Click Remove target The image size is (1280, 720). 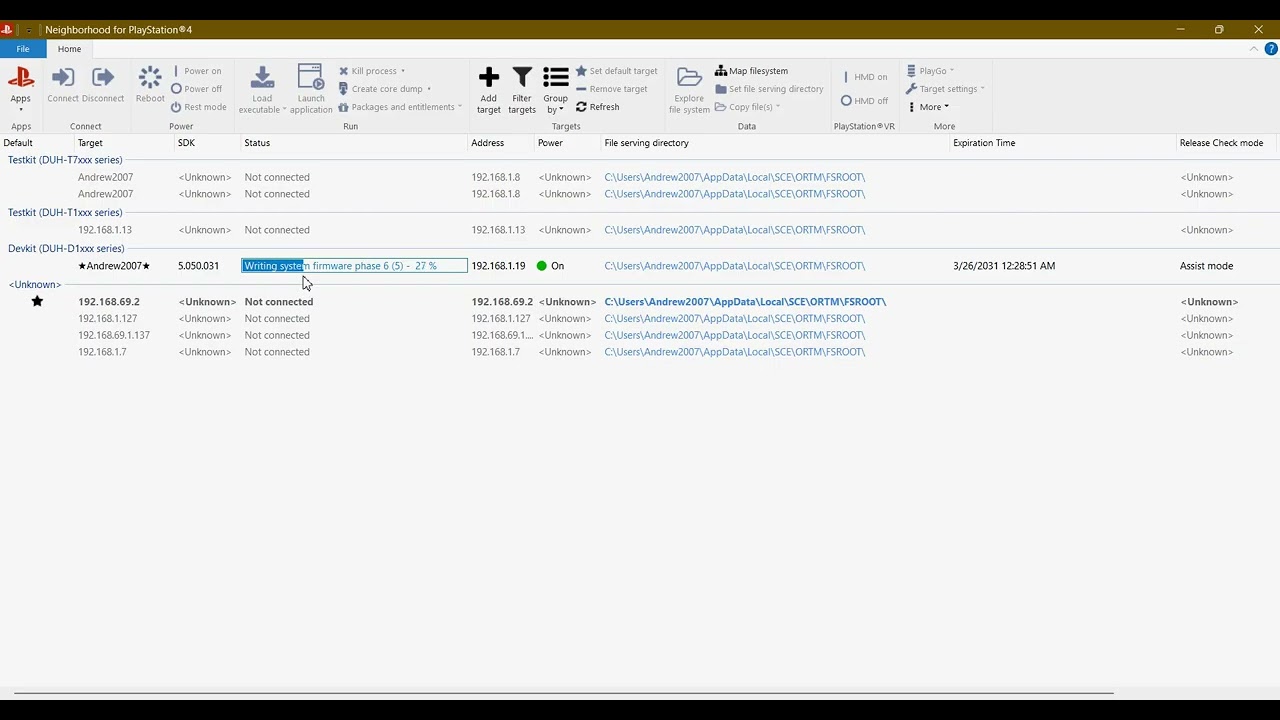point(612,89)
